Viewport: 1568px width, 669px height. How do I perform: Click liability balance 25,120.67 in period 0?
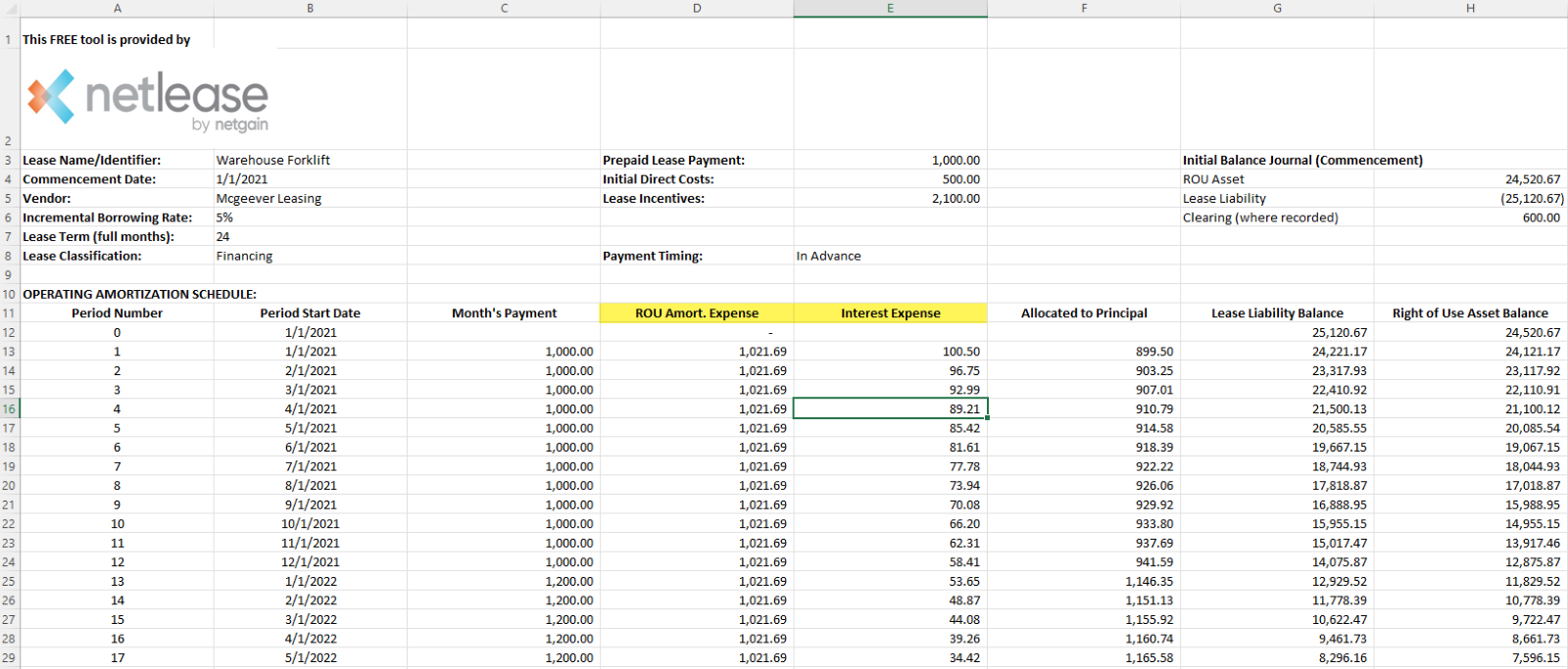[x=1277, y=332]
